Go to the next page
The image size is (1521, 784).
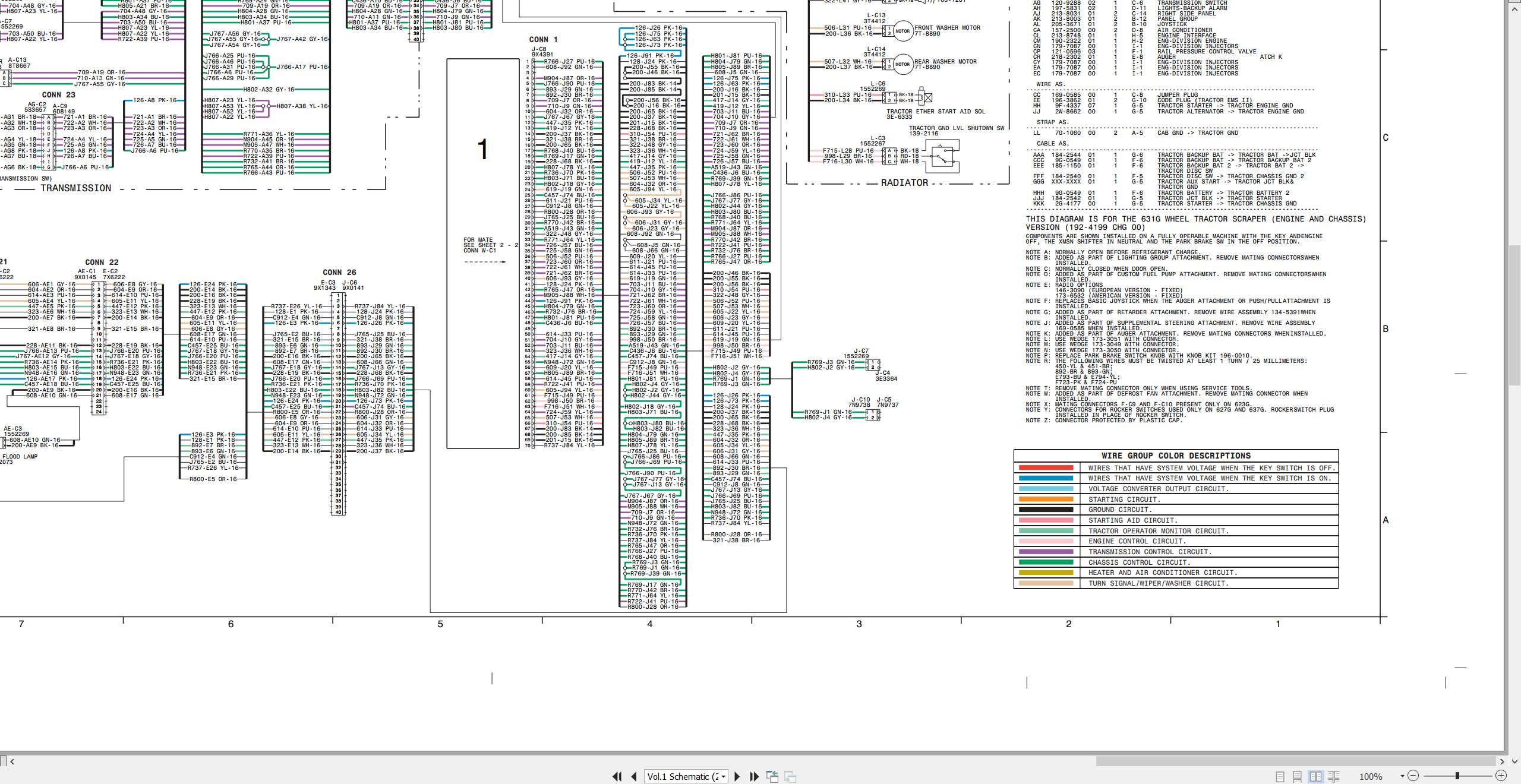(x=737, y=776)
